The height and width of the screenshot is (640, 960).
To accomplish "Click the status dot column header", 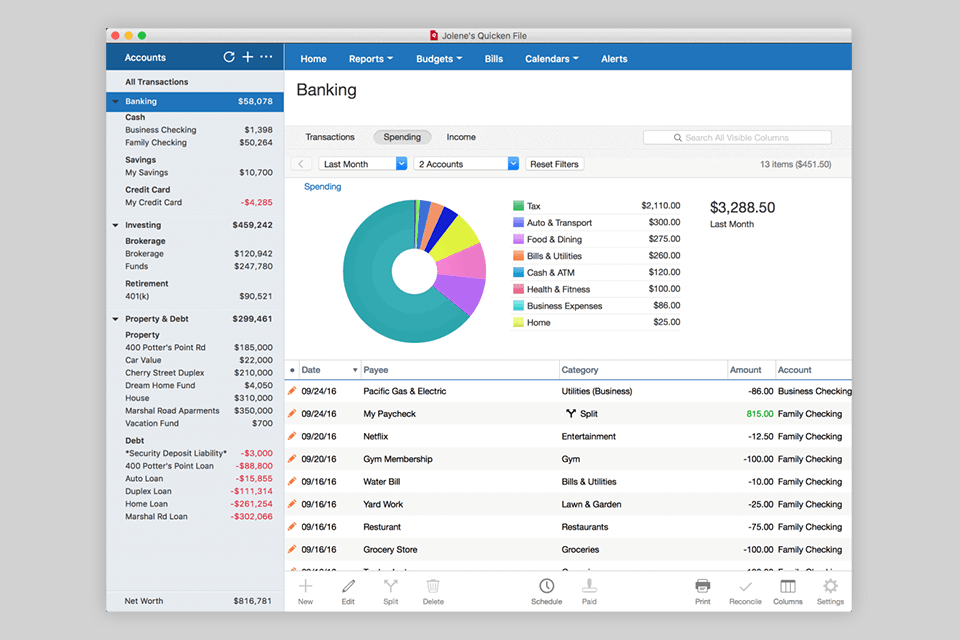I will [x=292, y=370].
